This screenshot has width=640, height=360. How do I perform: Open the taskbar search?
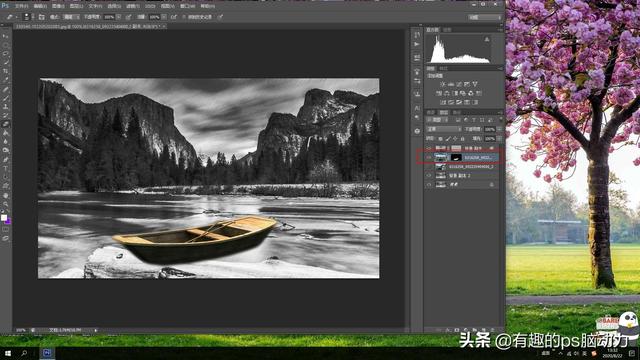click(x=24, y=353)
